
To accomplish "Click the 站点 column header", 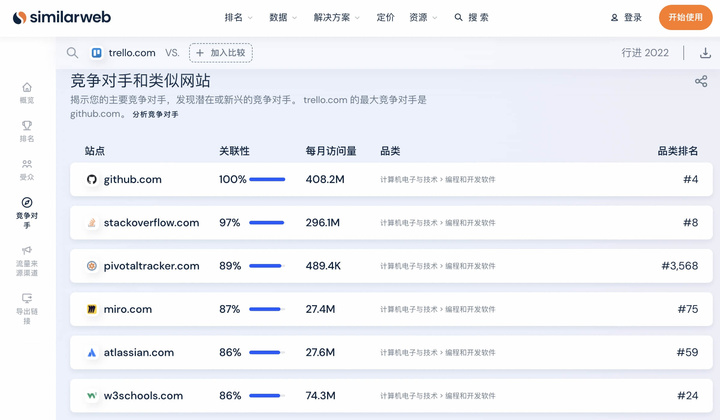I will (95, 151).
